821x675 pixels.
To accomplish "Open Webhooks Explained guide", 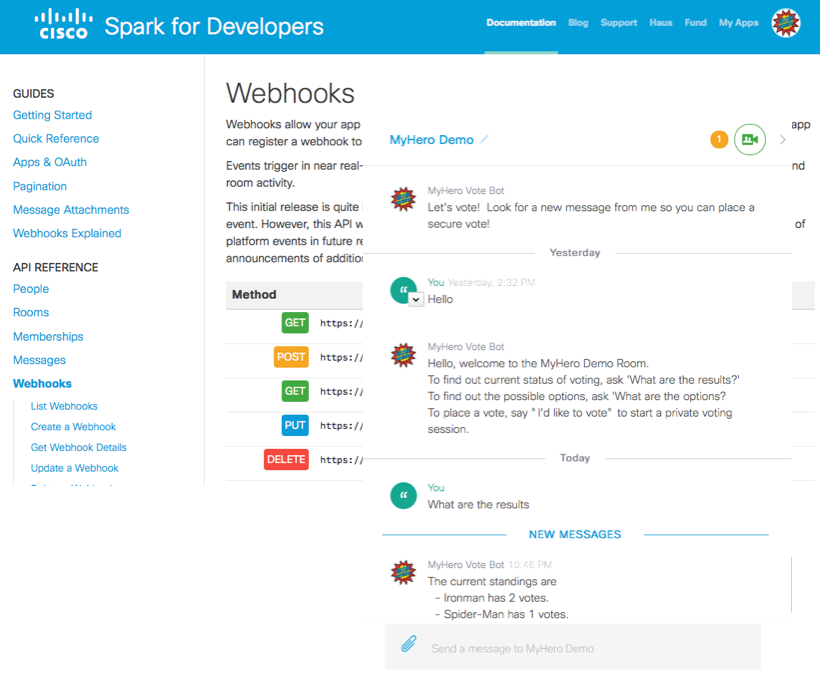I will tap(67, 234).
